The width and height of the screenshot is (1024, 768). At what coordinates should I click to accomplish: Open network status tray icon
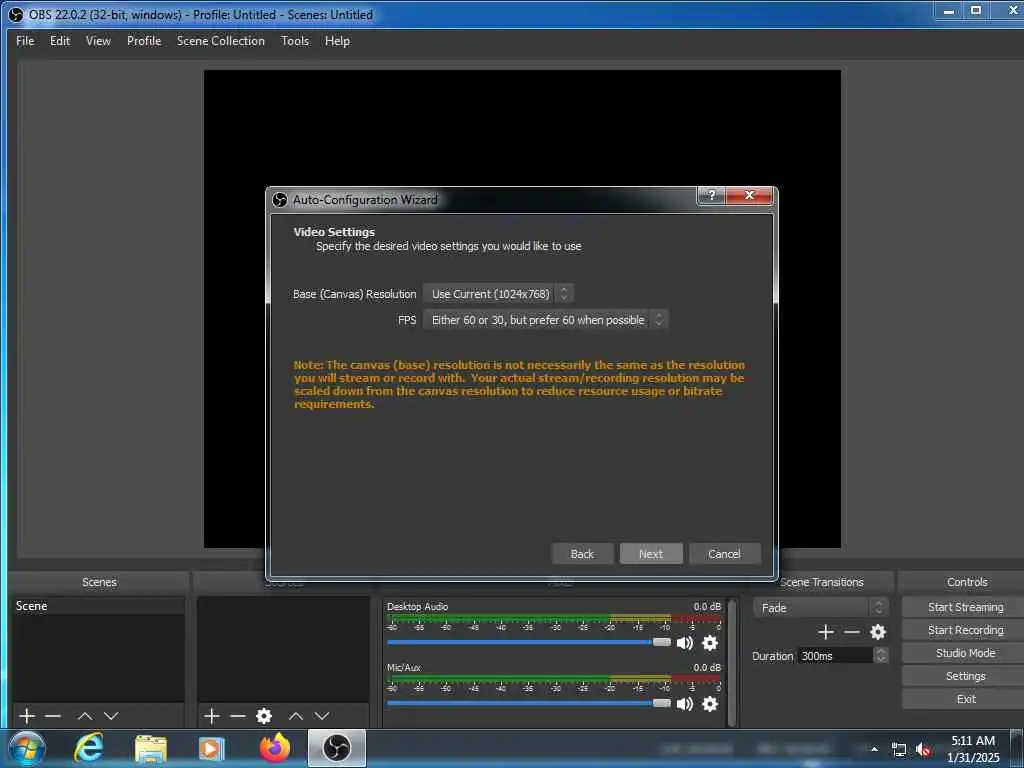coord(899,750)
